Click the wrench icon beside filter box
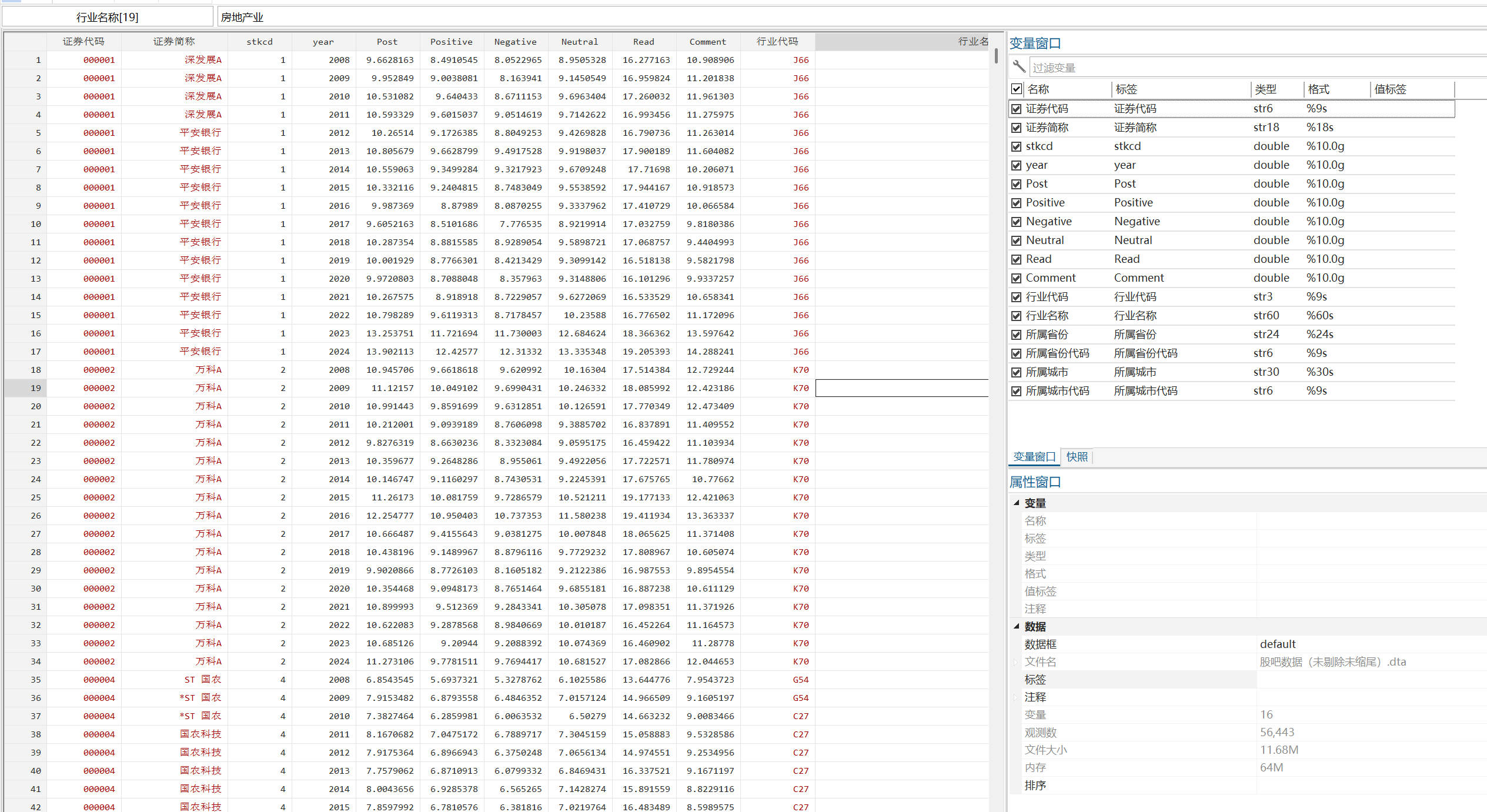The image size is (1487, 812). click(x=1019, y=67)
